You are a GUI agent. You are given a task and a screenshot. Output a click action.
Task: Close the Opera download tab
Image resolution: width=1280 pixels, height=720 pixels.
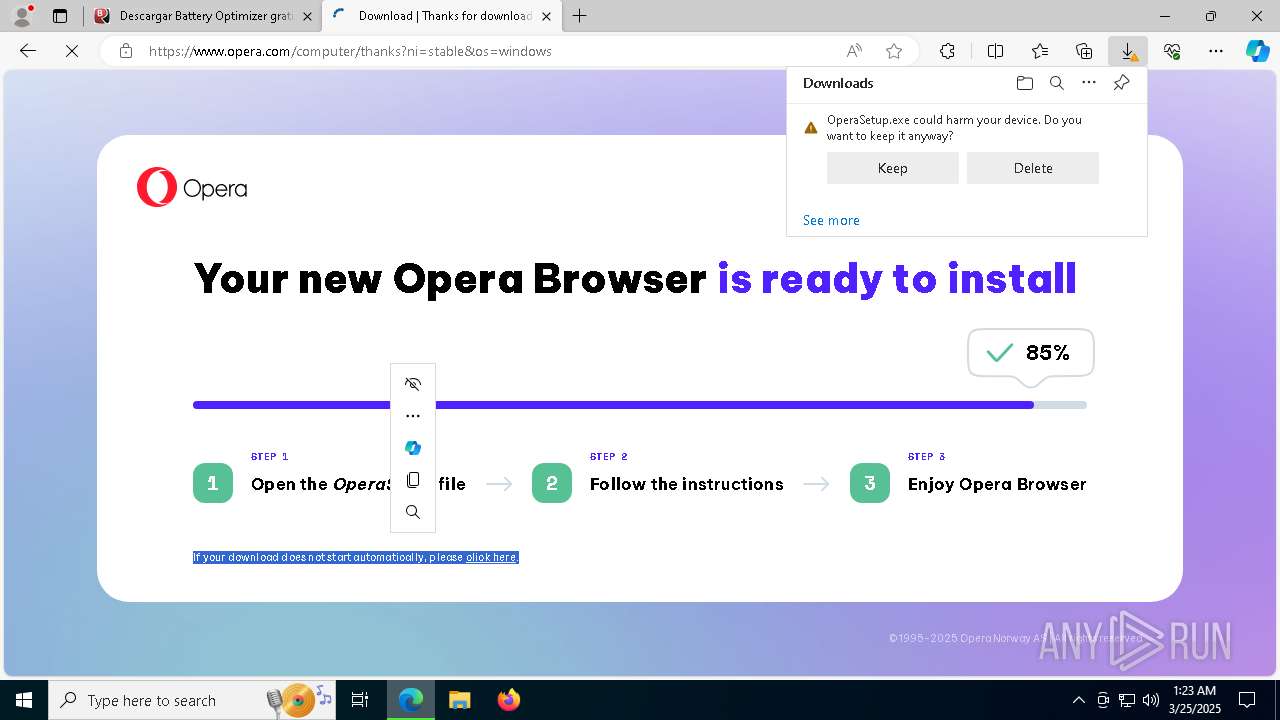point(546,16)
